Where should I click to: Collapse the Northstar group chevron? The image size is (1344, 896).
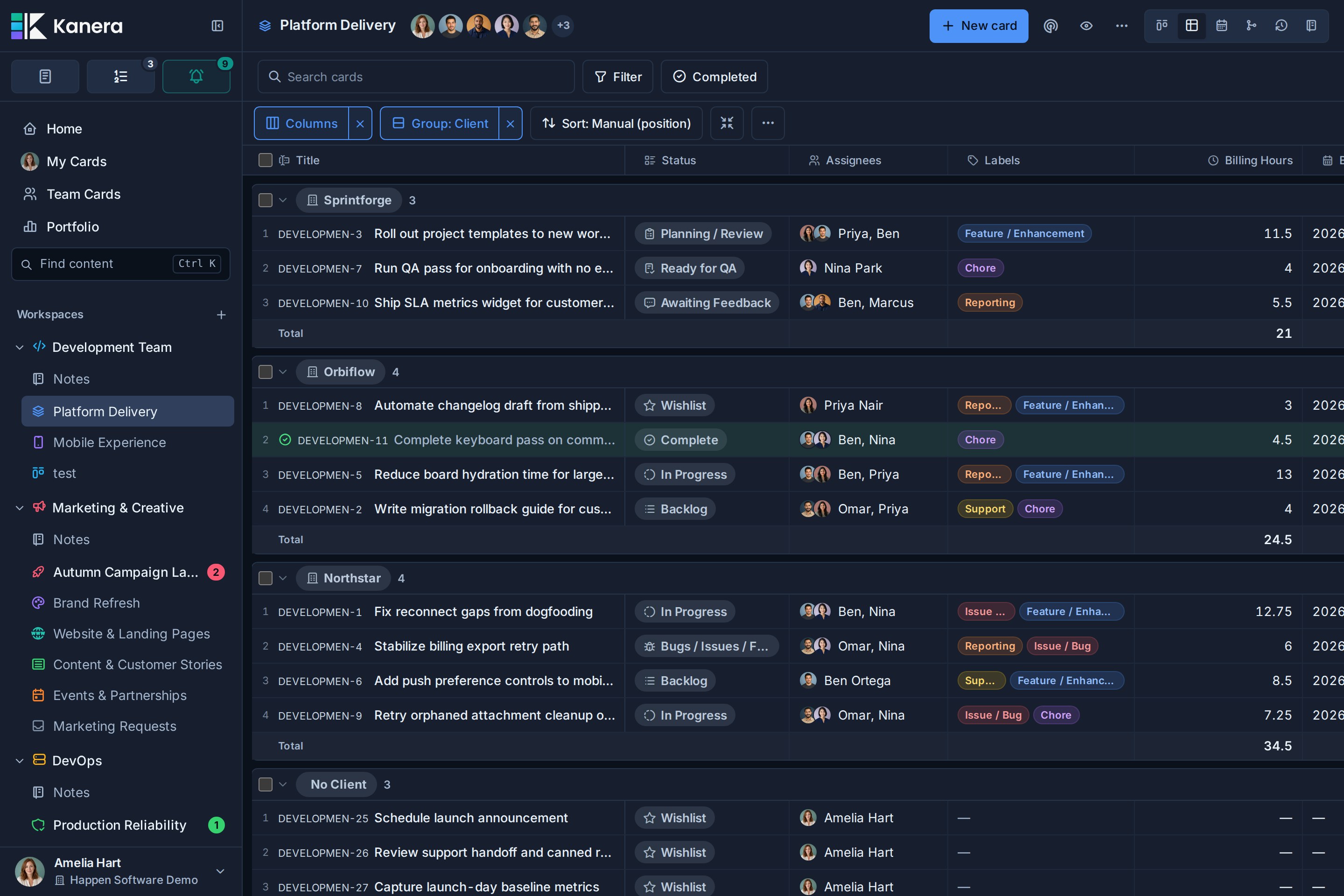pyautogui.click(x=283, y=578)
